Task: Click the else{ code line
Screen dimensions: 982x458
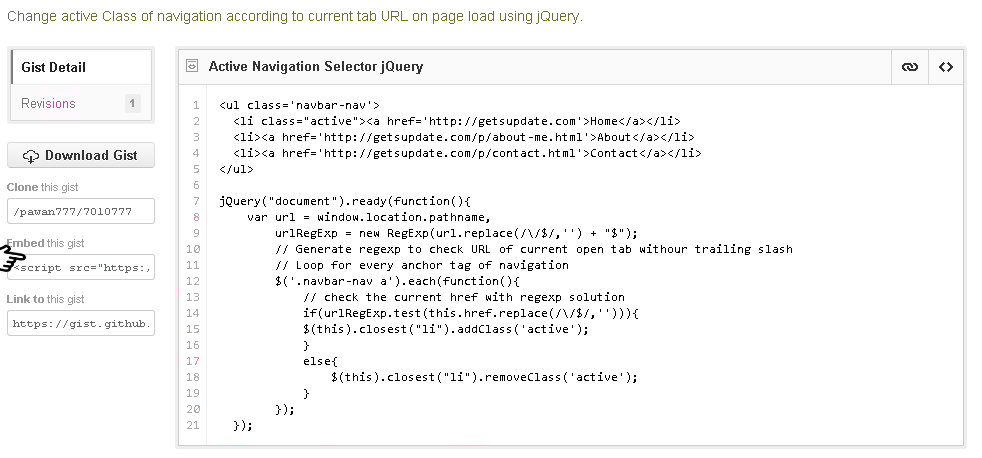Action: 321,362
